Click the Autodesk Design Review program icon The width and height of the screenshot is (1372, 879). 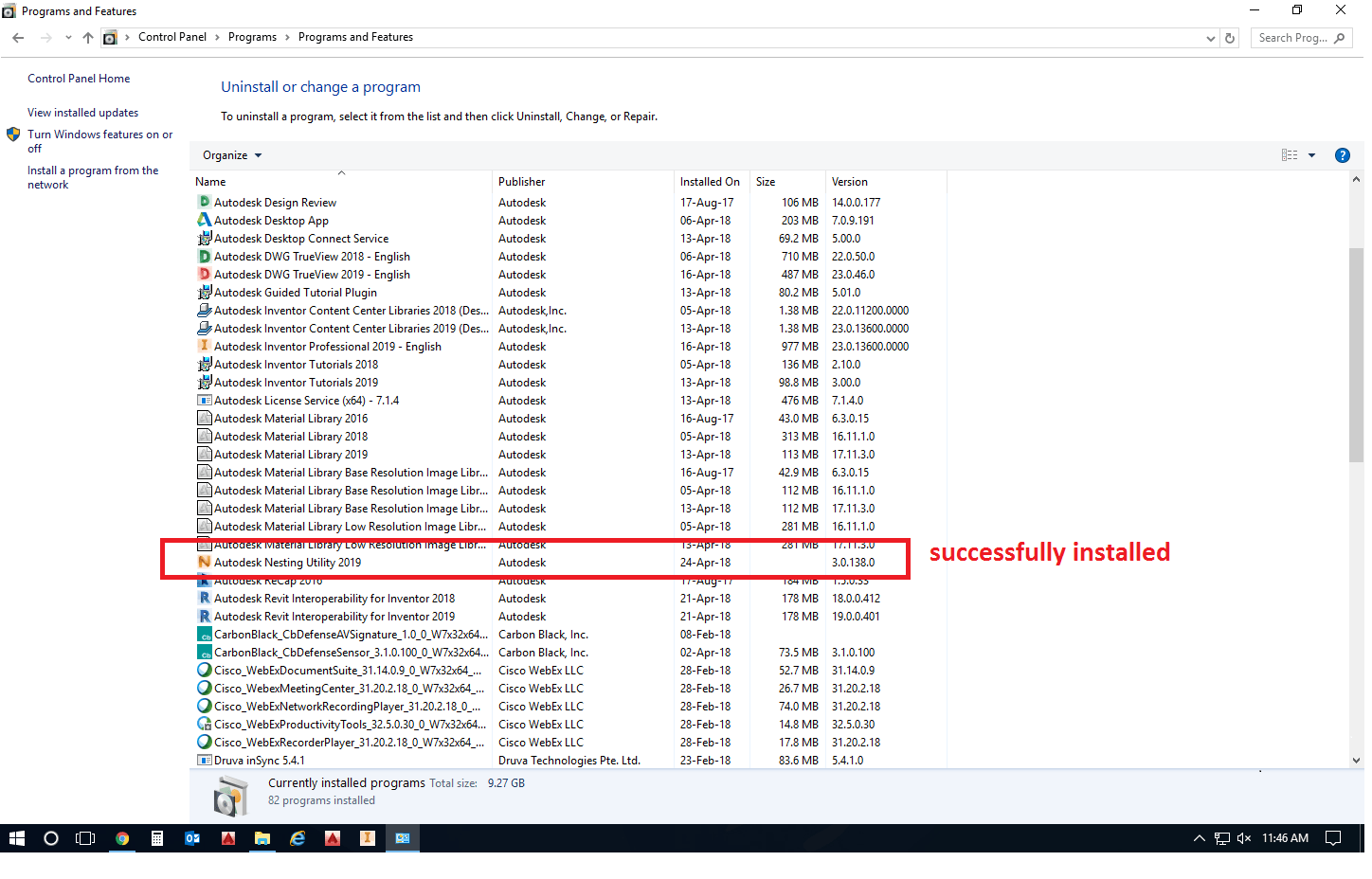(204, 202)
